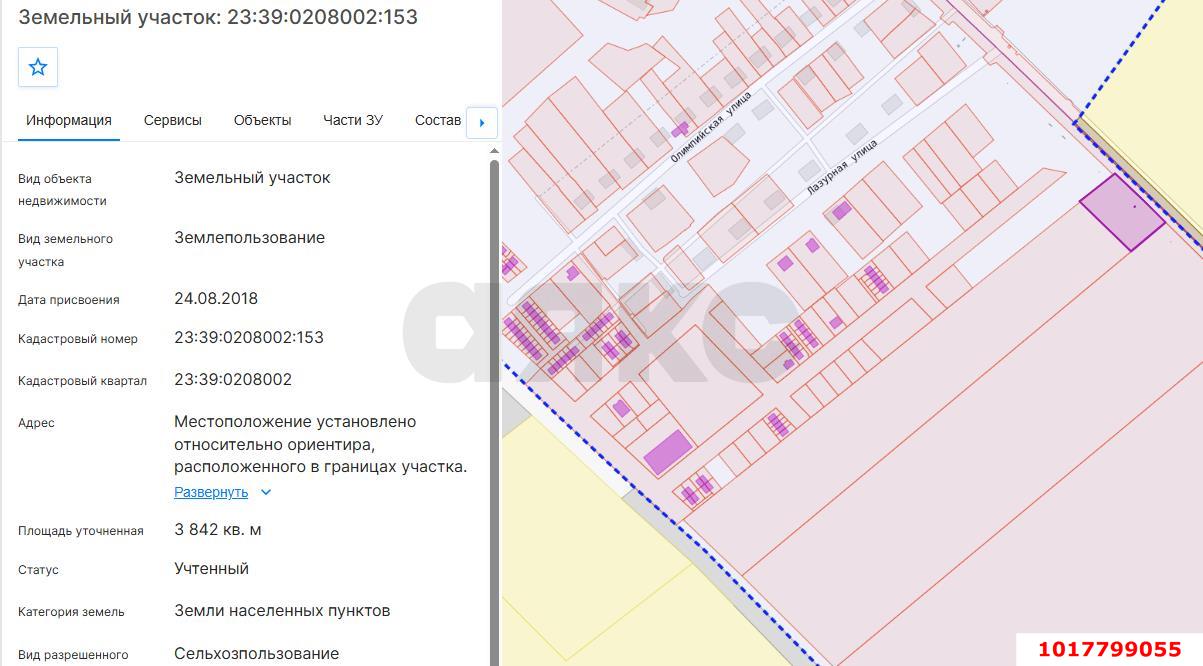Click the info panel vertical scrollbar

click(x=494, y=400)
